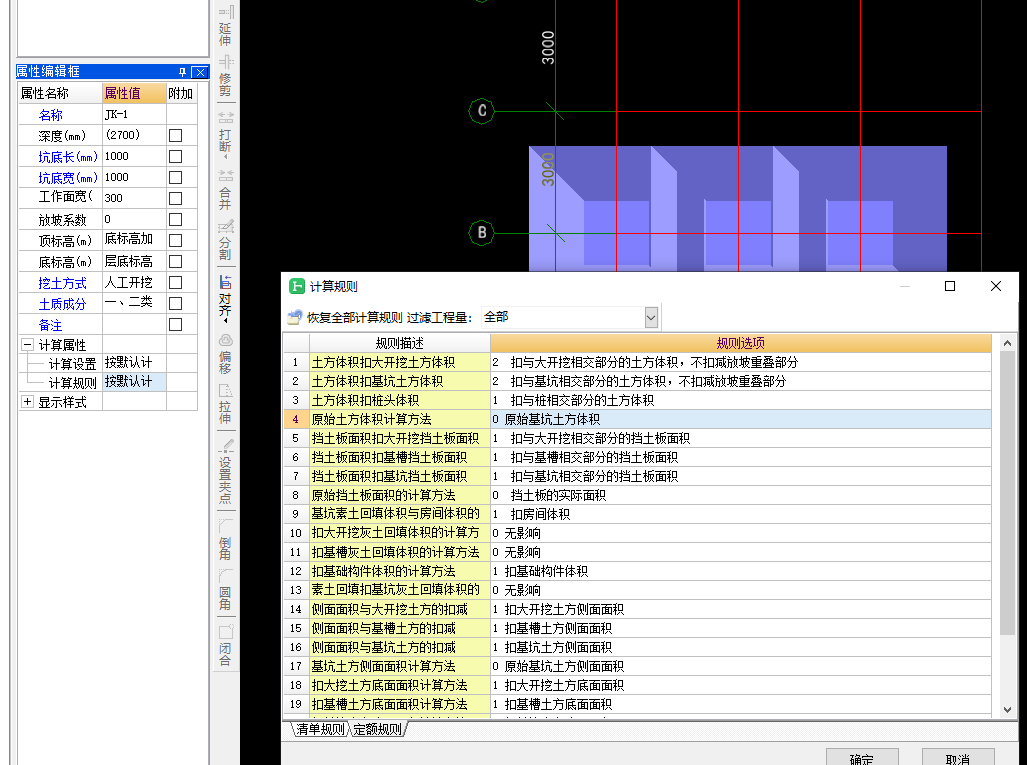Toggle the 附加 checkbox for 放坡系数
Screen dimensions: 1027x765
(x=176, y=219)
